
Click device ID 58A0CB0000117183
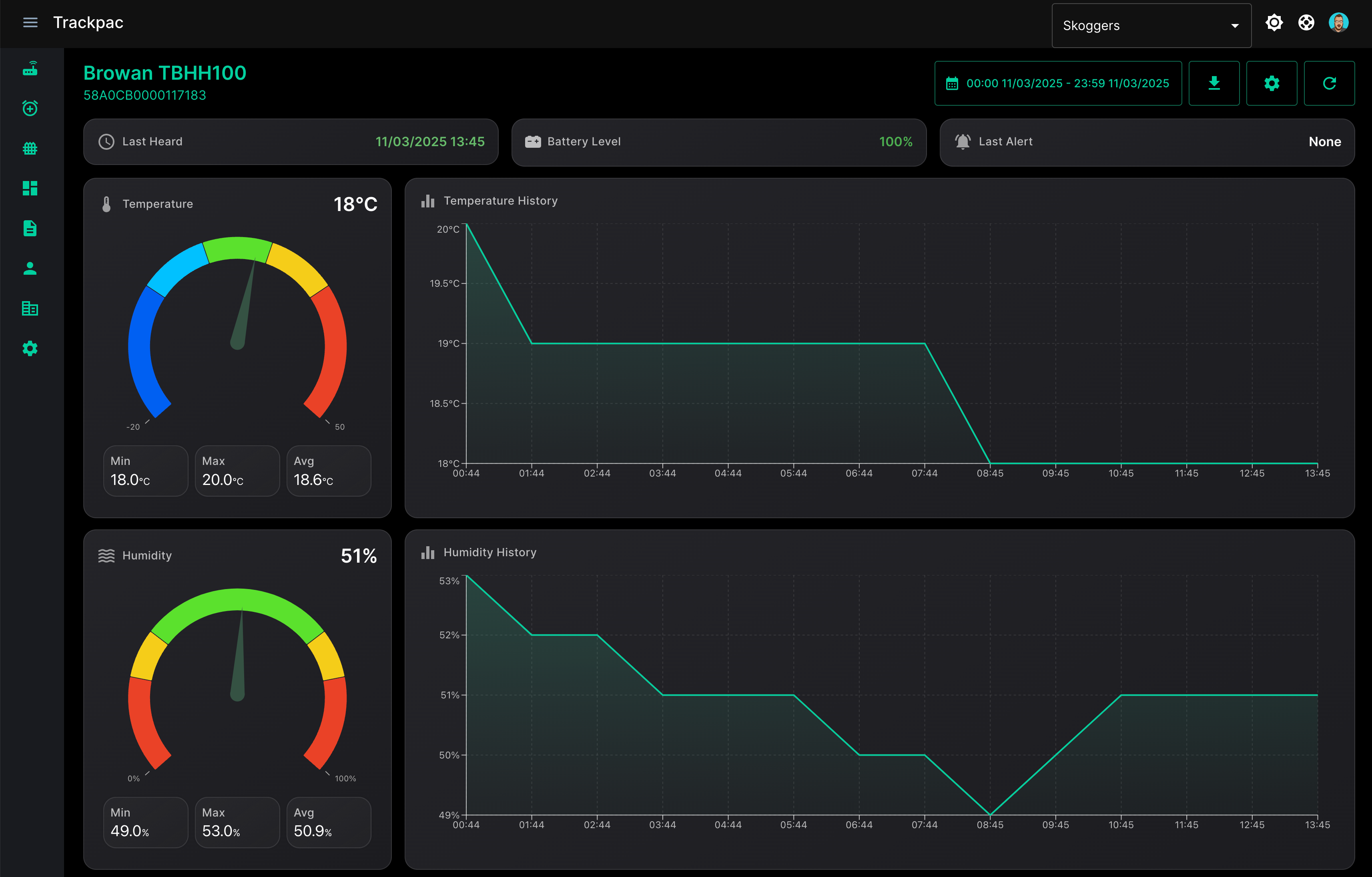pos(145,95)
